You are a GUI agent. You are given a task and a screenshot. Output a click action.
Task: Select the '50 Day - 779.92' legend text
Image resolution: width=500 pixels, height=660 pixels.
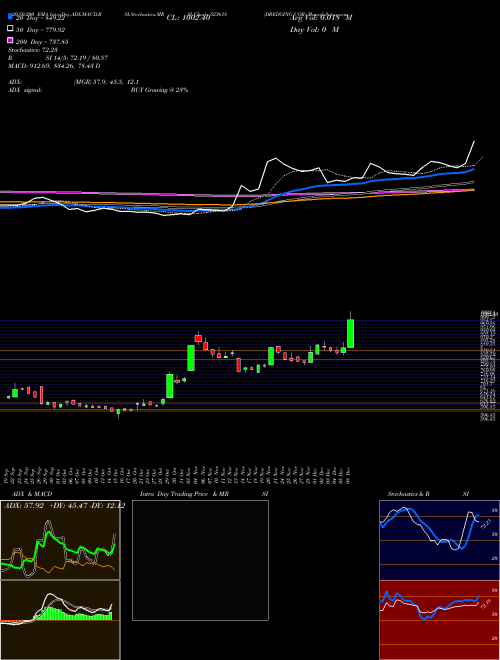[x=41, y=29]
